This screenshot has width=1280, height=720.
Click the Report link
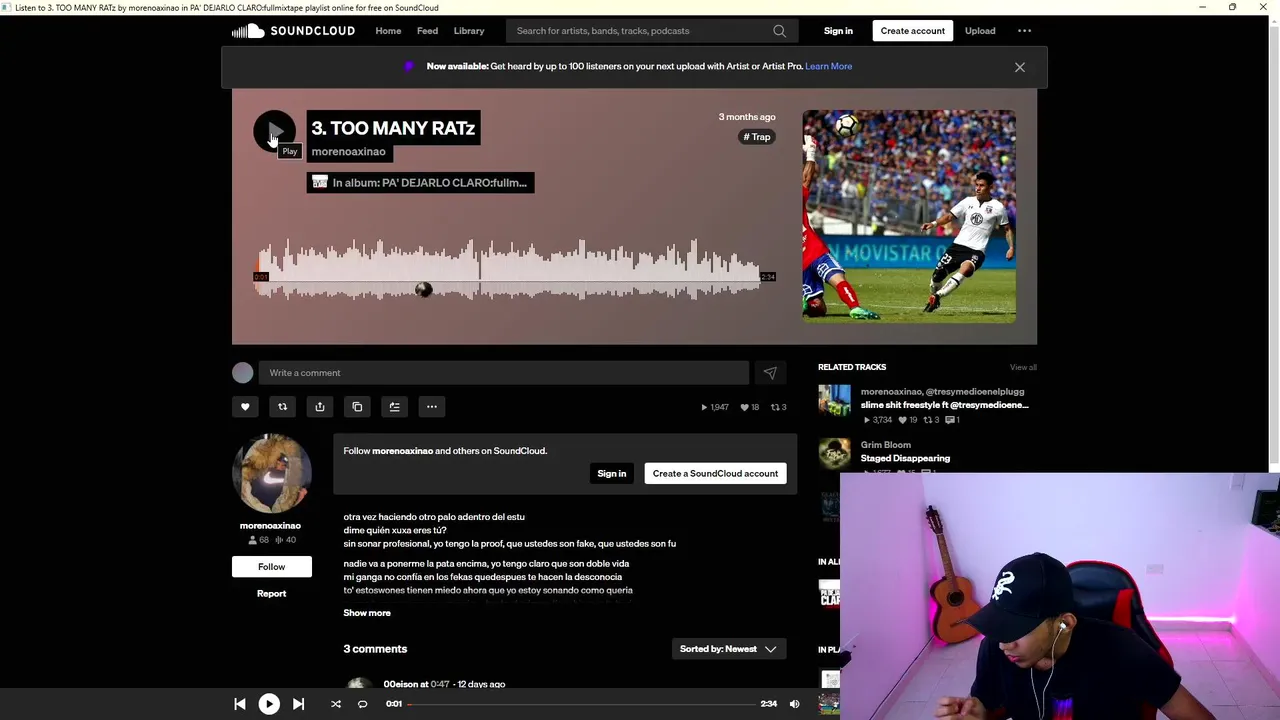coord(271,594)
